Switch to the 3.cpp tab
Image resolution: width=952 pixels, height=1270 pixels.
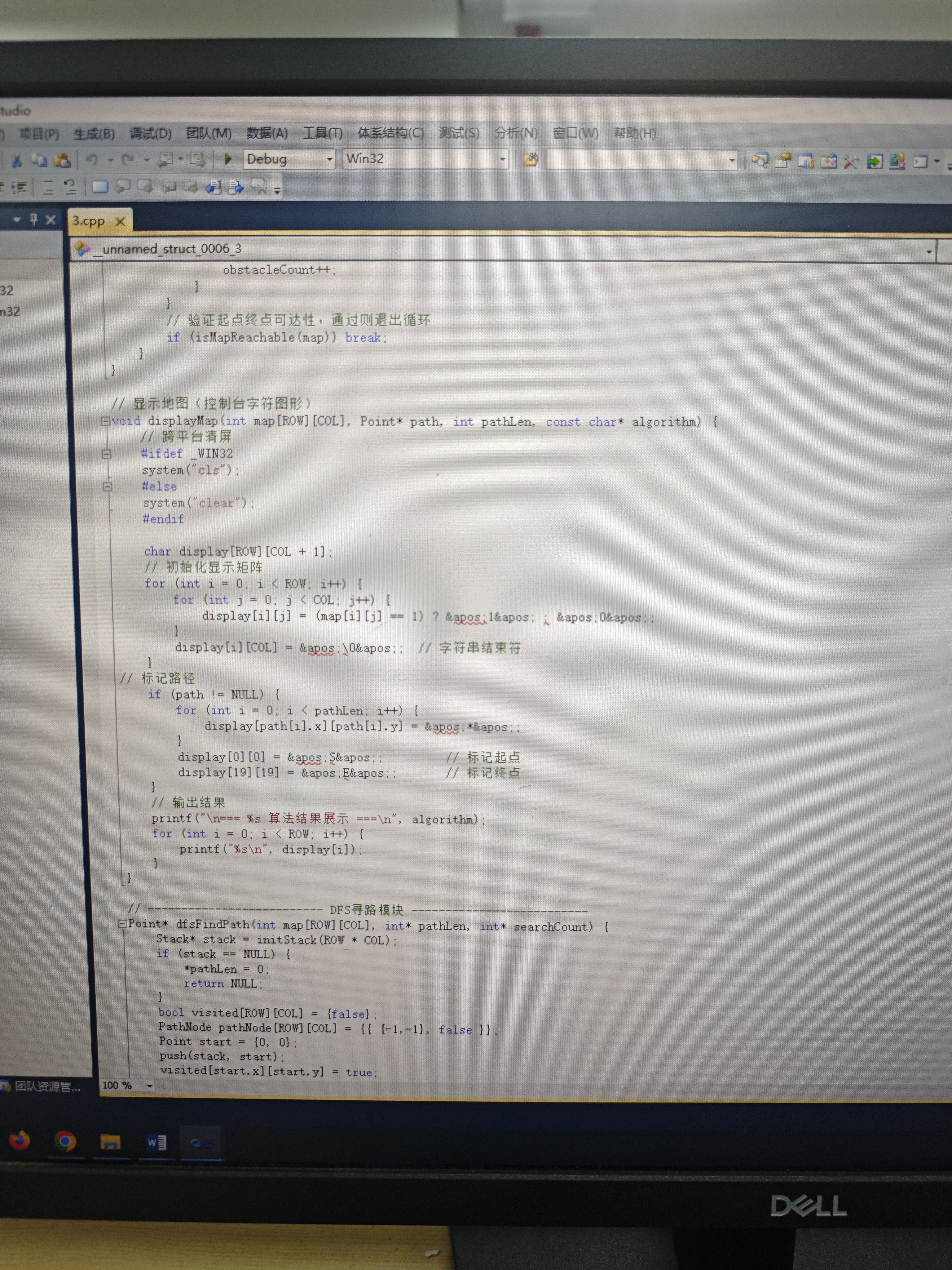tap(88, 221)
